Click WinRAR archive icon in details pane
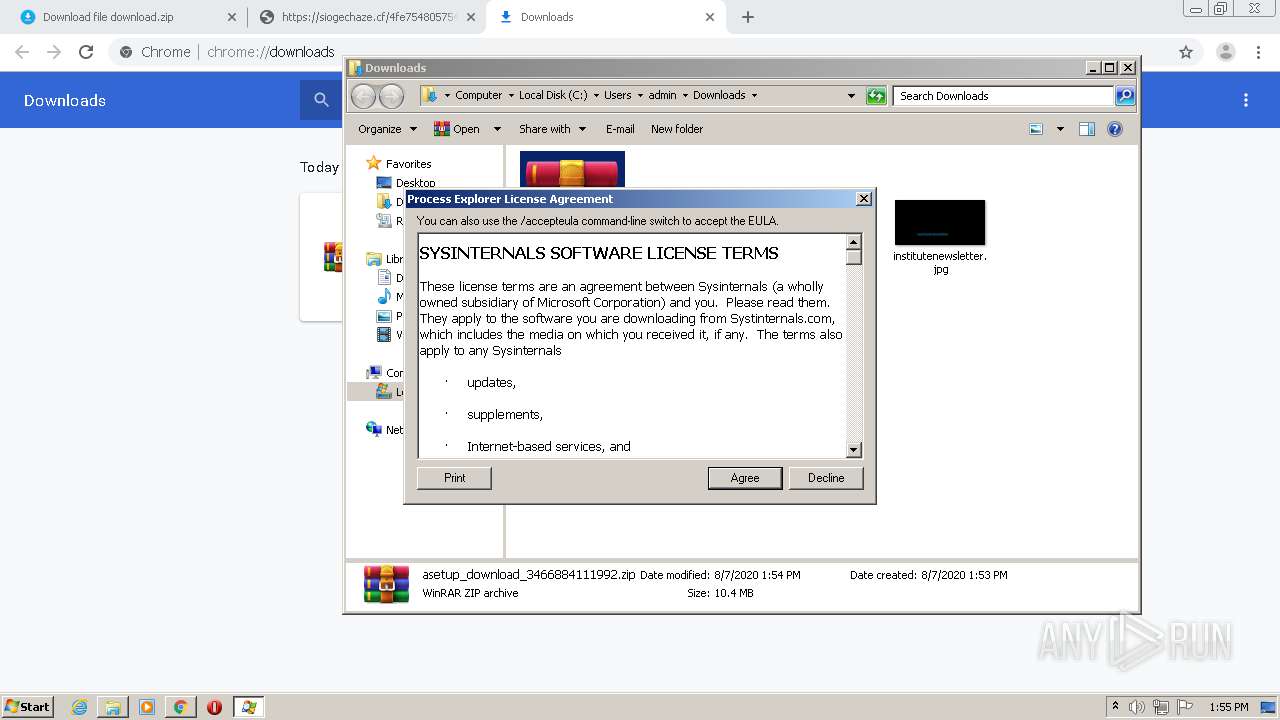The width and height of the screenshot is (1280, 720). pos(386,584)
